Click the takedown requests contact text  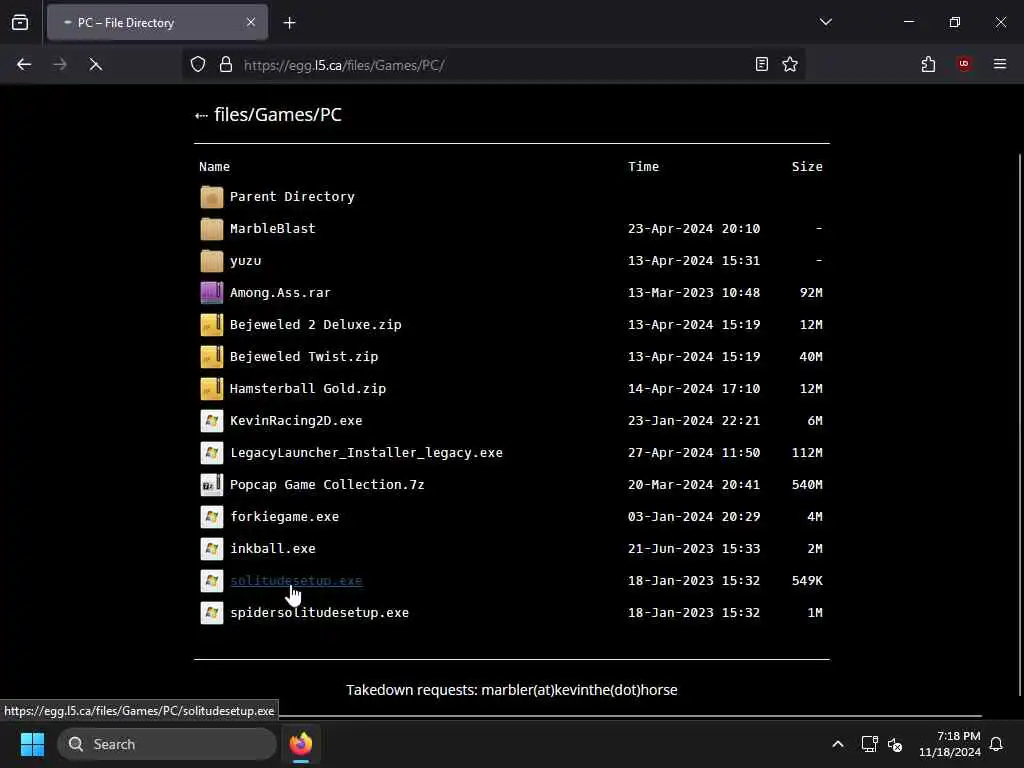coord(511,690)
